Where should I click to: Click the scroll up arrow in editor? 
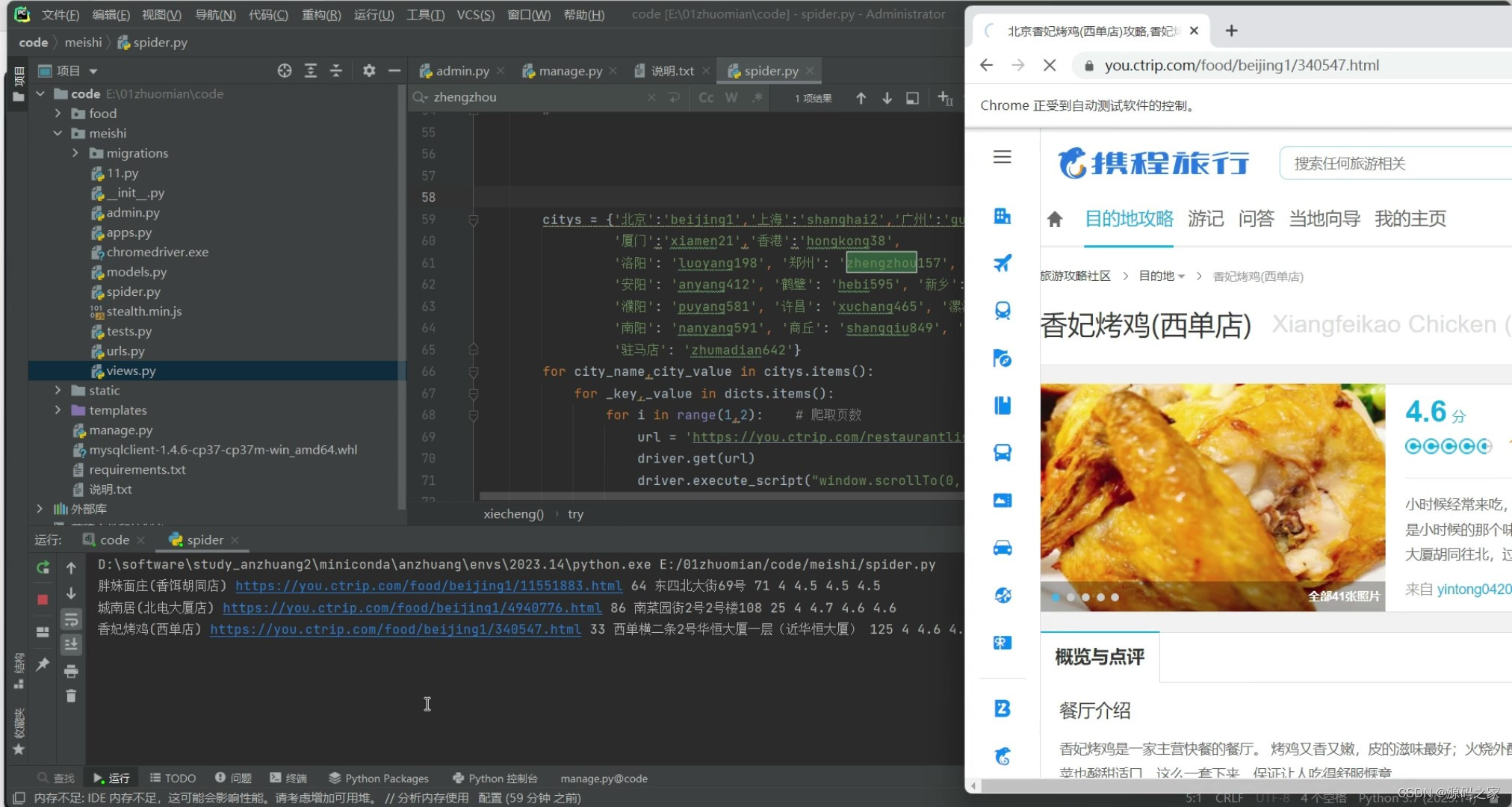[861, 97]
